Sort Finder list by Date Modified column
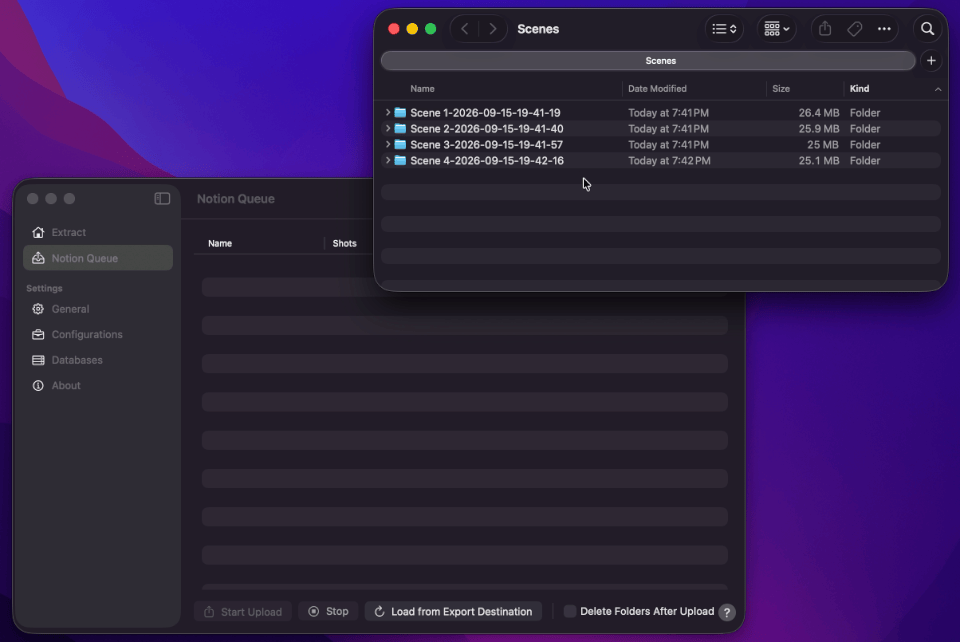960x642 pixels. point(657,89)
